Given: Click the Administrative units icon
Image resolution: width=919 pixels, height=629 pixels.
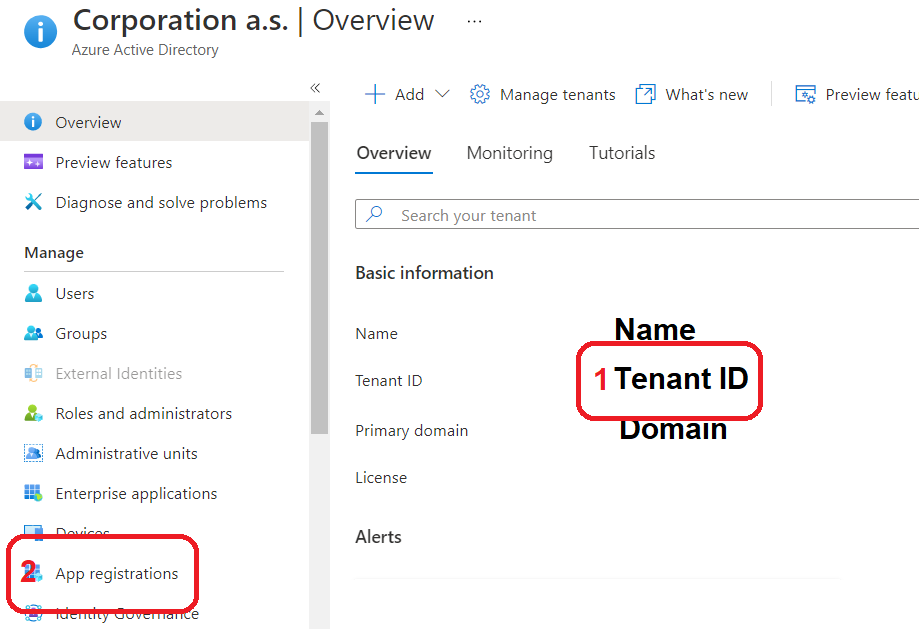Looking at the screenshot, I should coord(33,453).
